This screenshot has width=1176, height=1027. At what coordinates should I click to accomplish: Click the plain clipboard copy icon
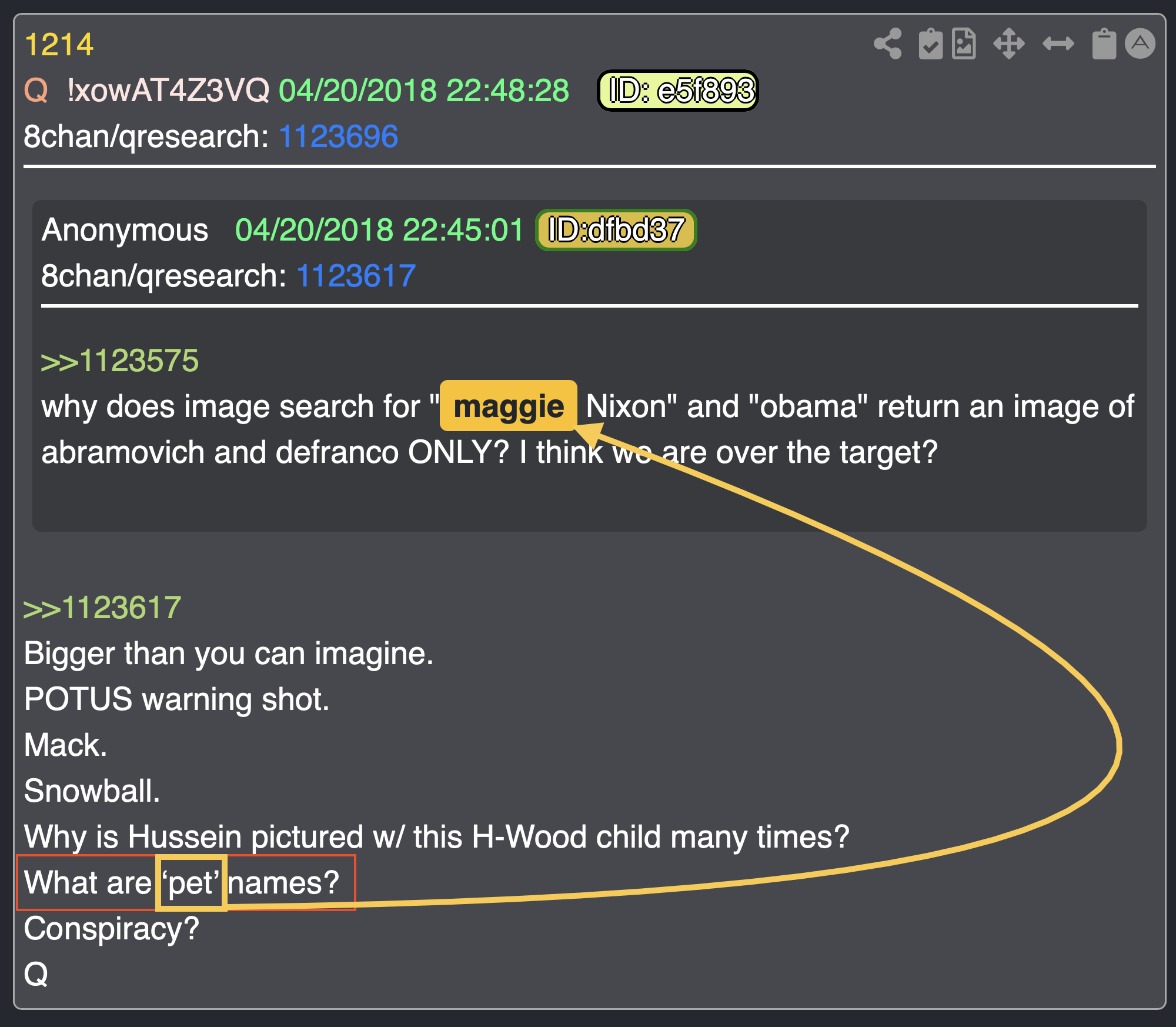tap(1104, 44)
